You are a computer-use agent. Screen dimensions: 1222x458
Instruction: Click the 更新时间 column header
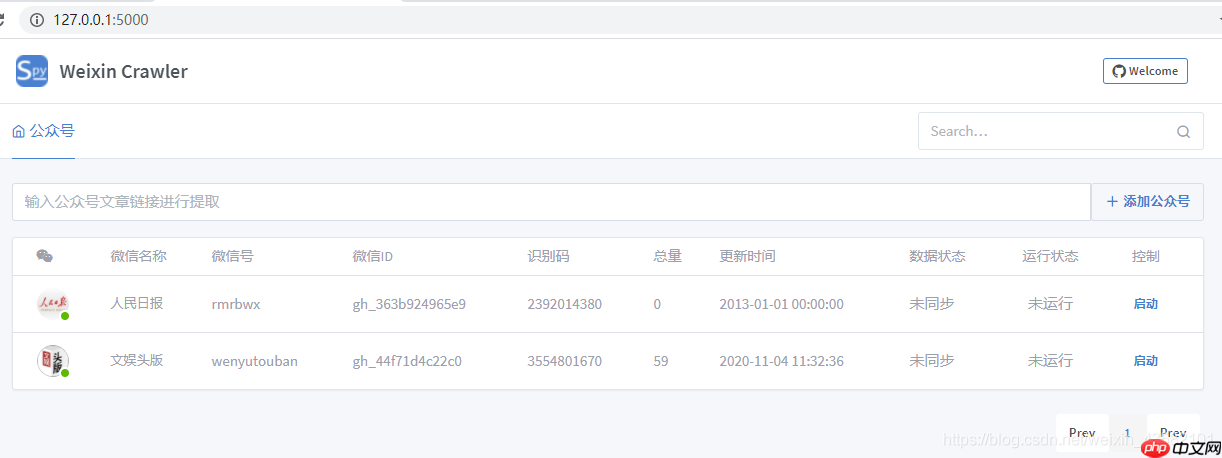[x=747, y=256]
